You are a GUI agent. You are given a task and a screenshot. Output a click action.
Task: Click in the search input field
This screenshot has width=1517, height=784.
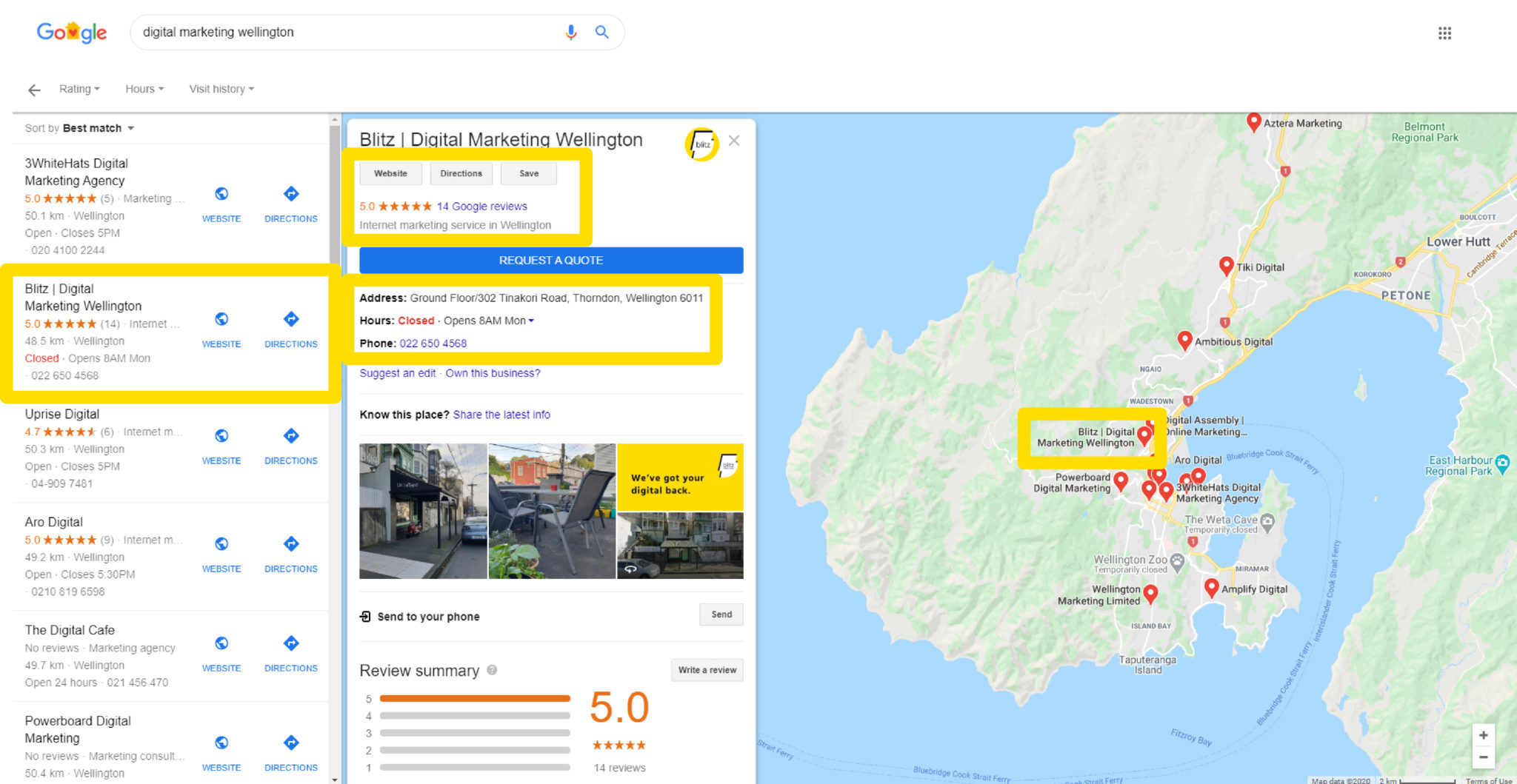pyautogui.click(x=348, y=33)
